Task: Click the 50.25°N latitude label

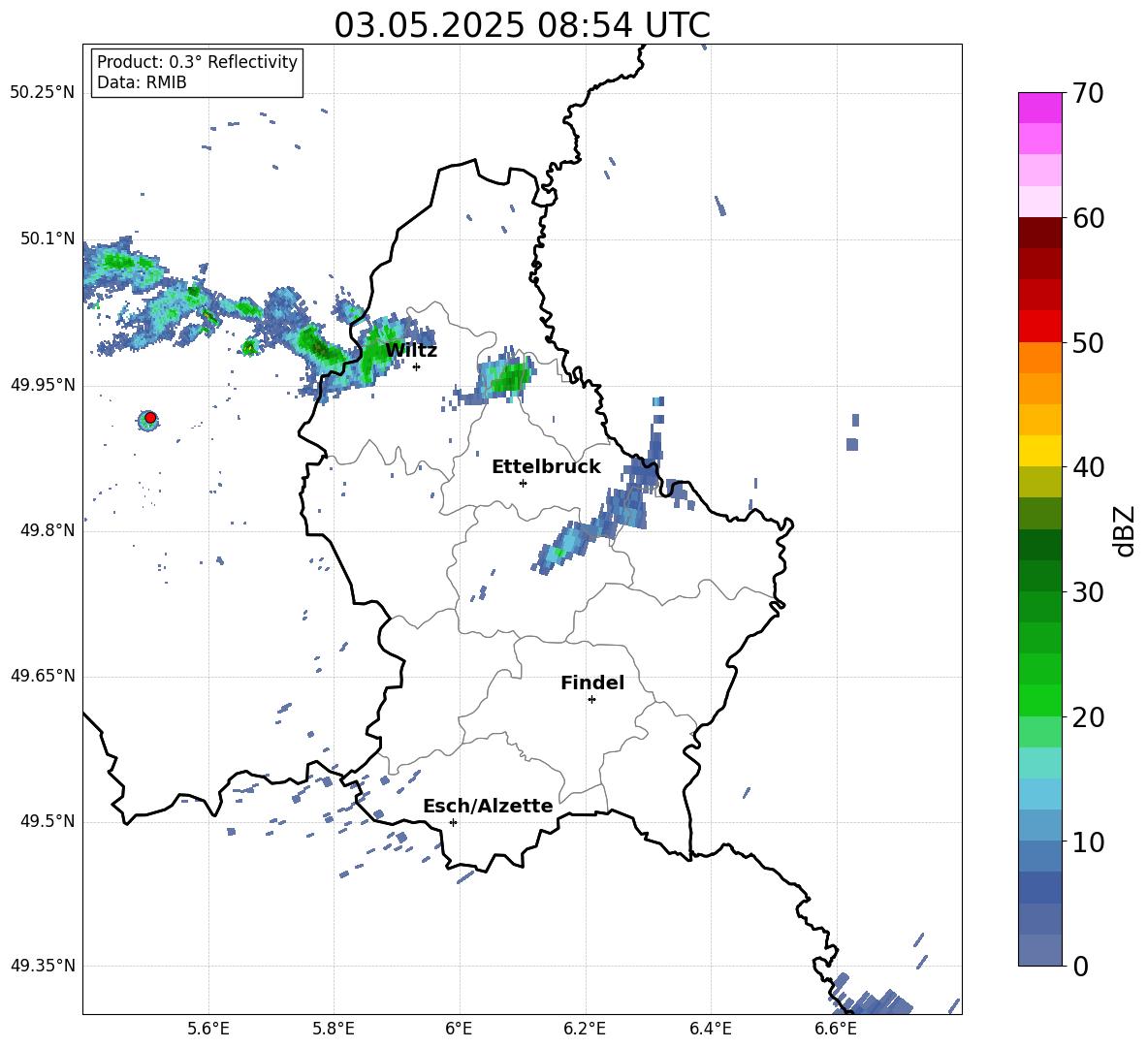Action: (x=43, y=93)
